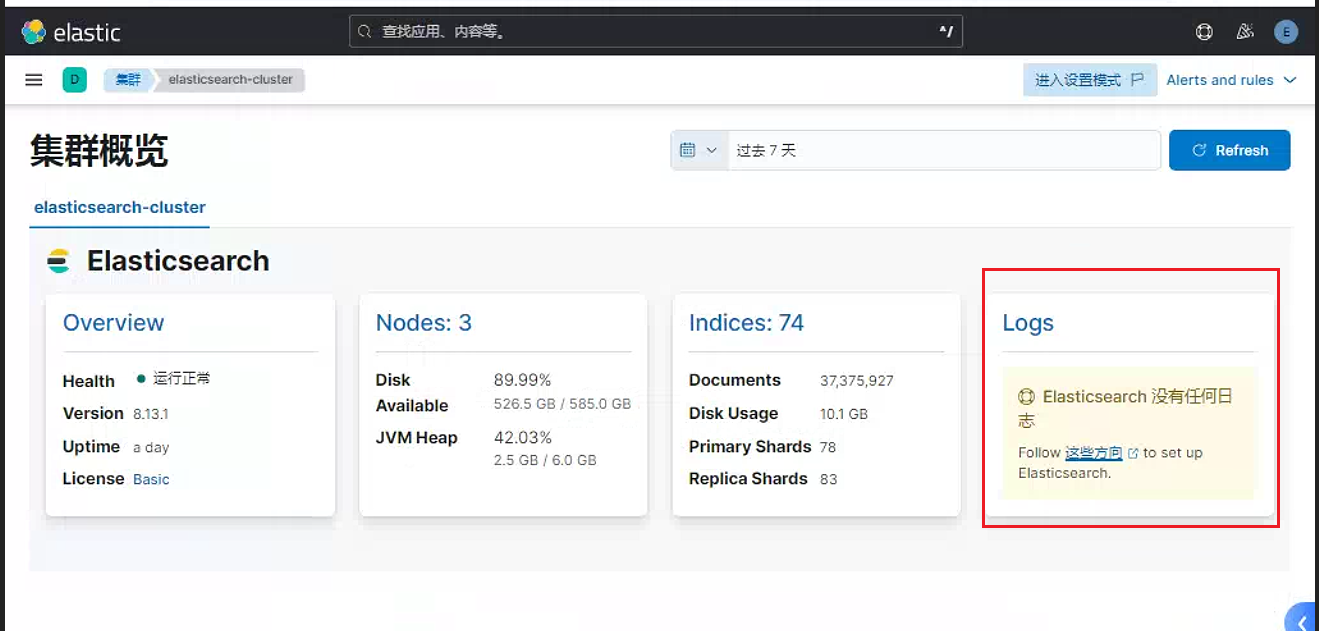Click the Basic license link

(151, 479)
